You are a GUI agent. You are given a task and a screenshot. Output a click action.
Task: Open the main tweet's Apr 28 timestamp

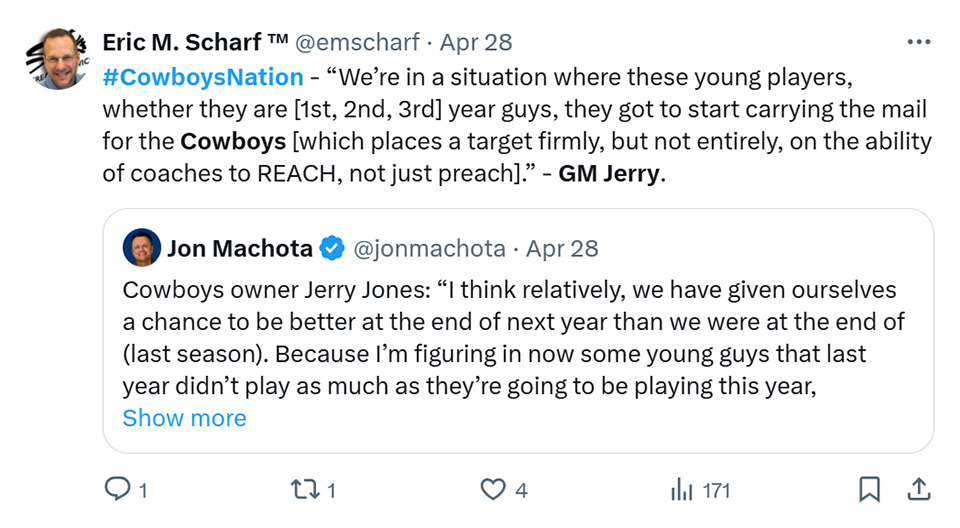pyautogui.click(x=476, y=42)
